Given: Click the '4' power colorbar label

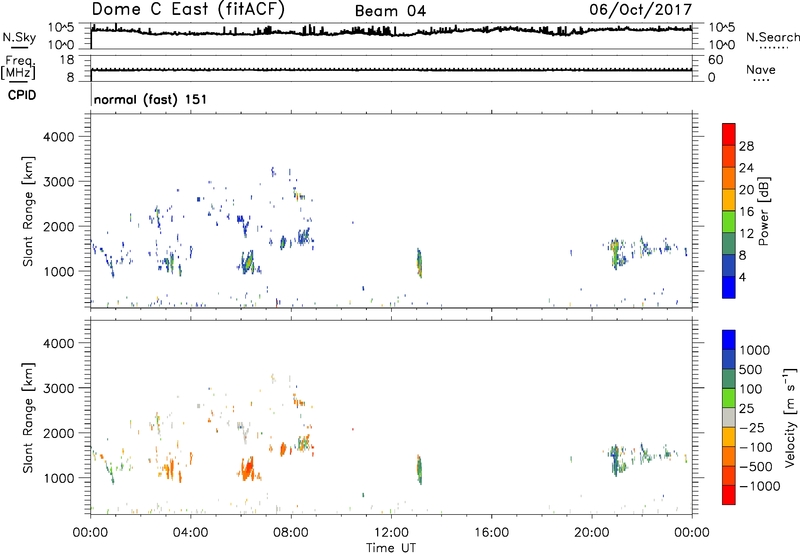Looking at the screenshot, I should [x=742, y=277].
